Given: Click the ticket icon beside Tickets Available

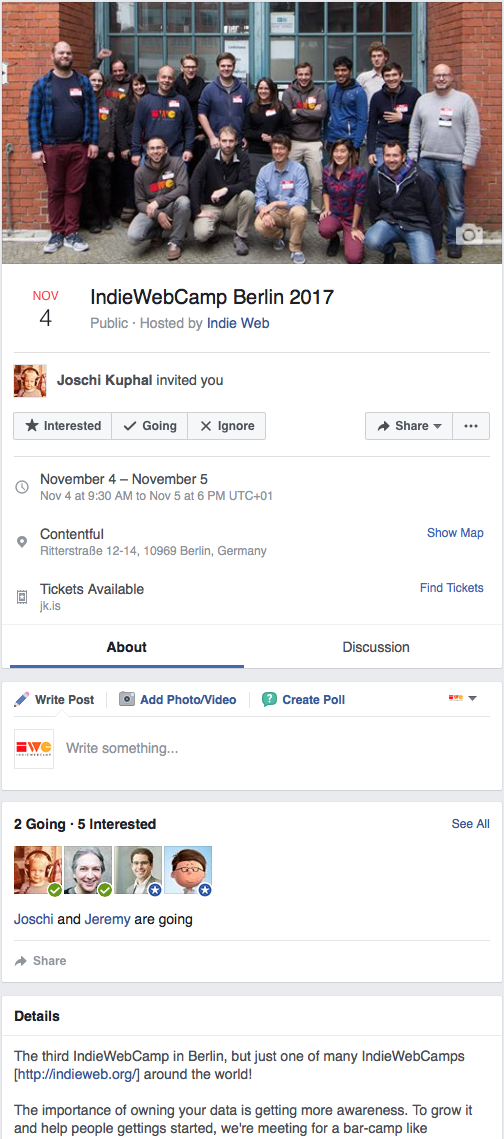Looking at the screenshot, I should click(x=23, y=597).
